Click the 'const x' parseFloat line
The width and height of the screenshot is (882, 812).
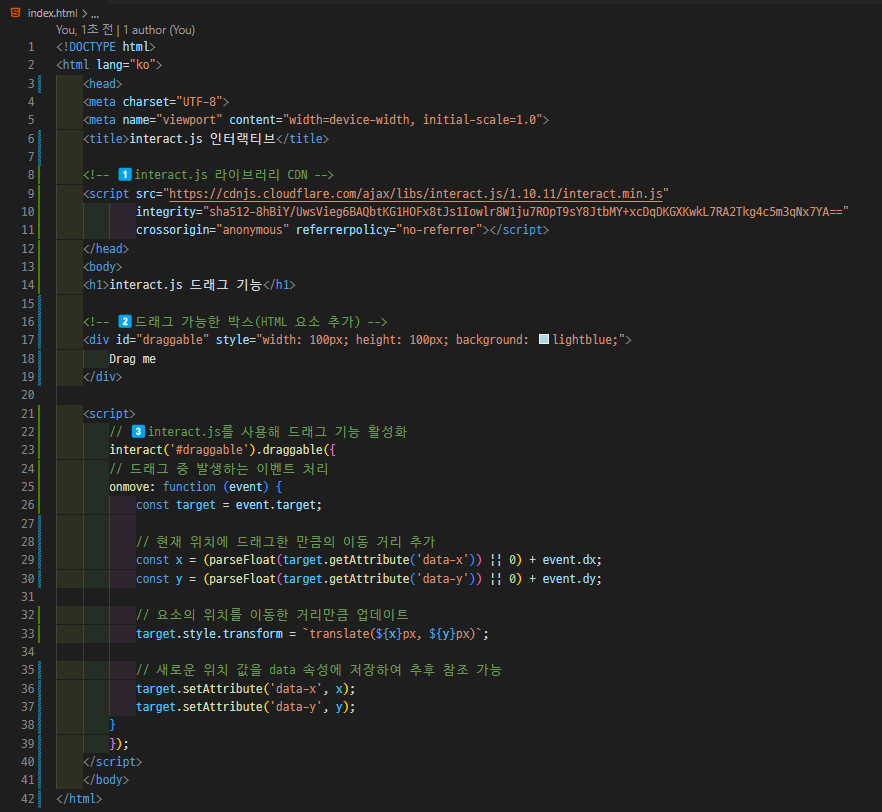[x=369, y=560]
